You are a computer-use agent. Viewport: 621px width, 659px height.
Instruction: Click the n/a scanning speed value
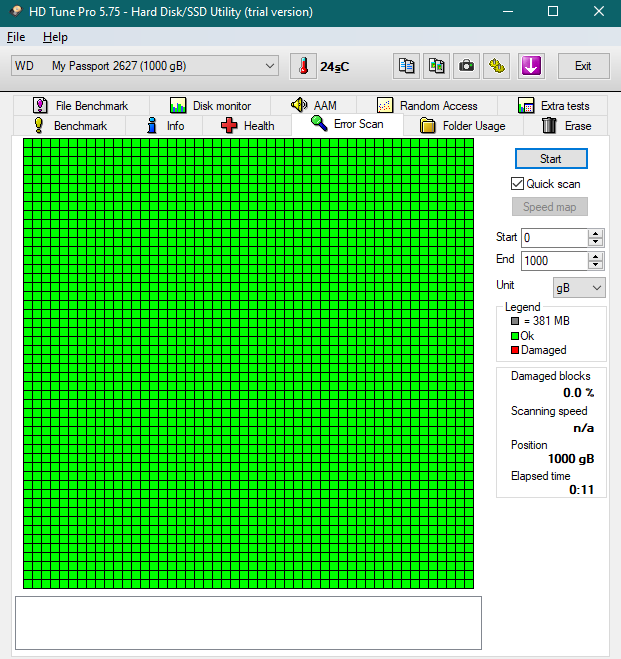tap(584, 428)
